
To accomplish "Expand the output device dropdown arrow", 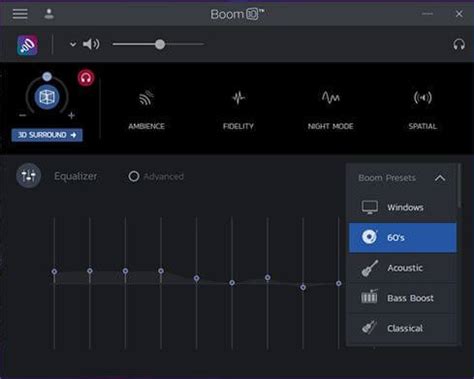I will (x=73, y=44).
